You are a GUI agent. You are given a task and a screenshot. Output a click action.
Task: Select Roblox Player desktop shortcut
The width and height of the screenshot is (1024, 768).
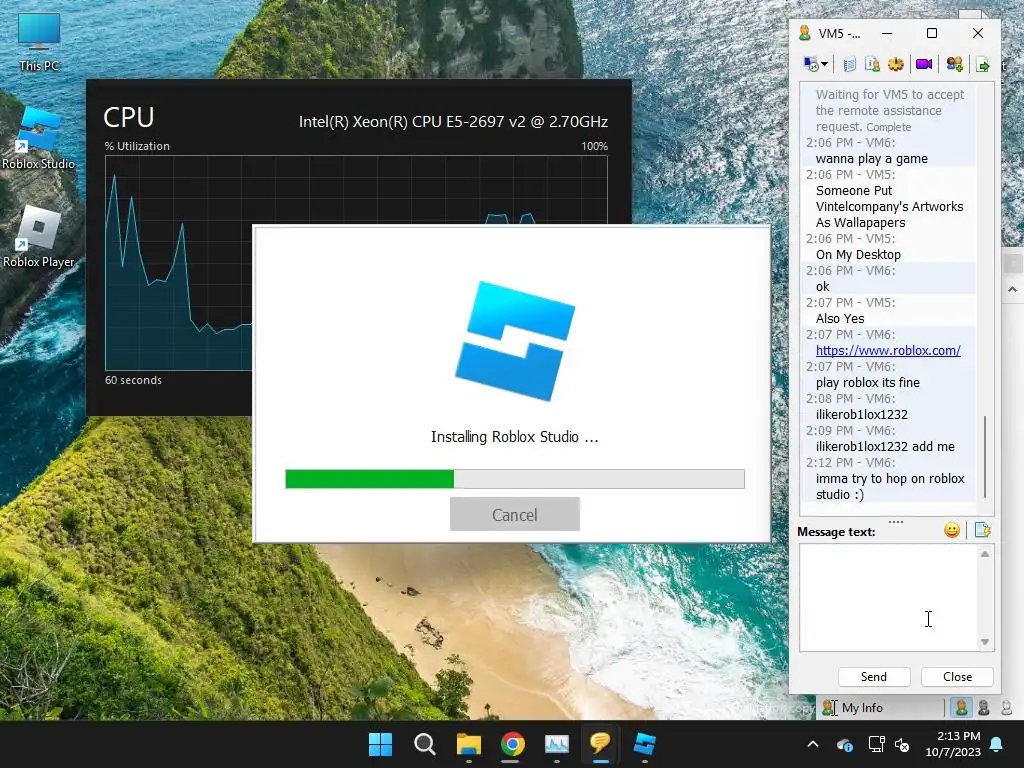click(x=39, y=236)
